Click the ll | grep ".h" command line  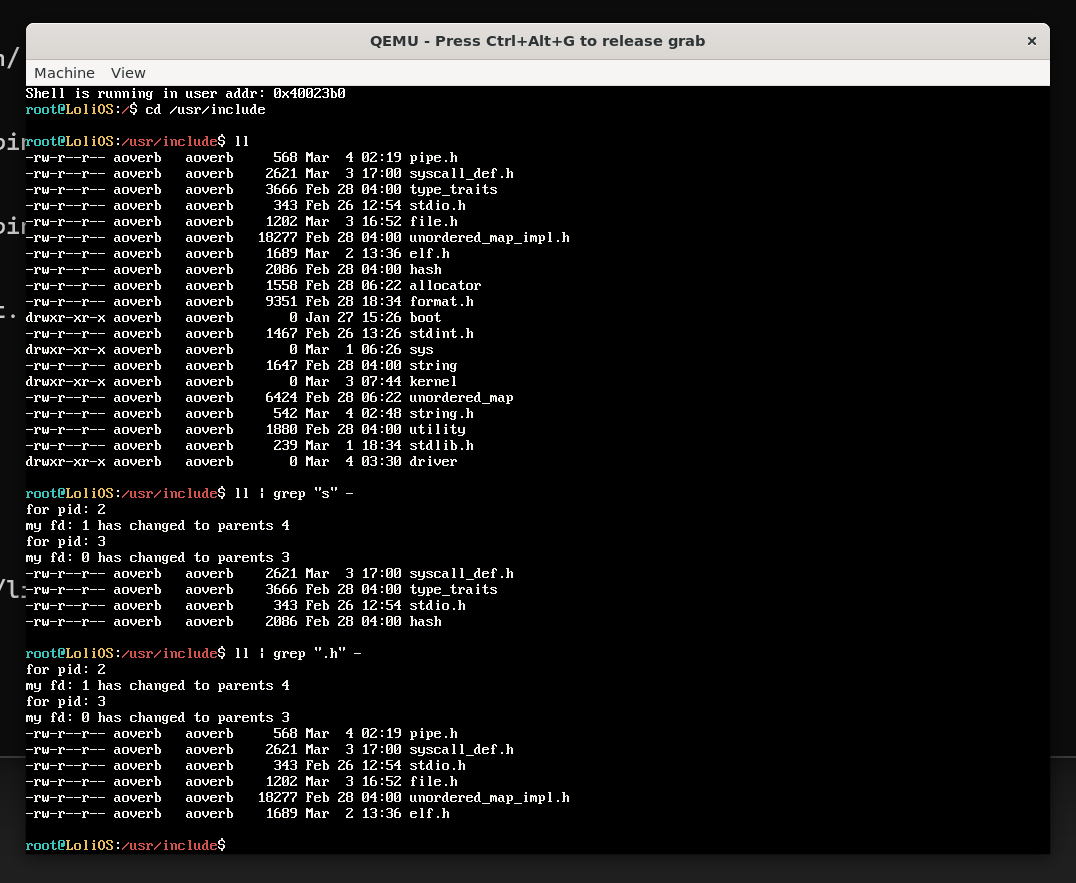[297, 653]
